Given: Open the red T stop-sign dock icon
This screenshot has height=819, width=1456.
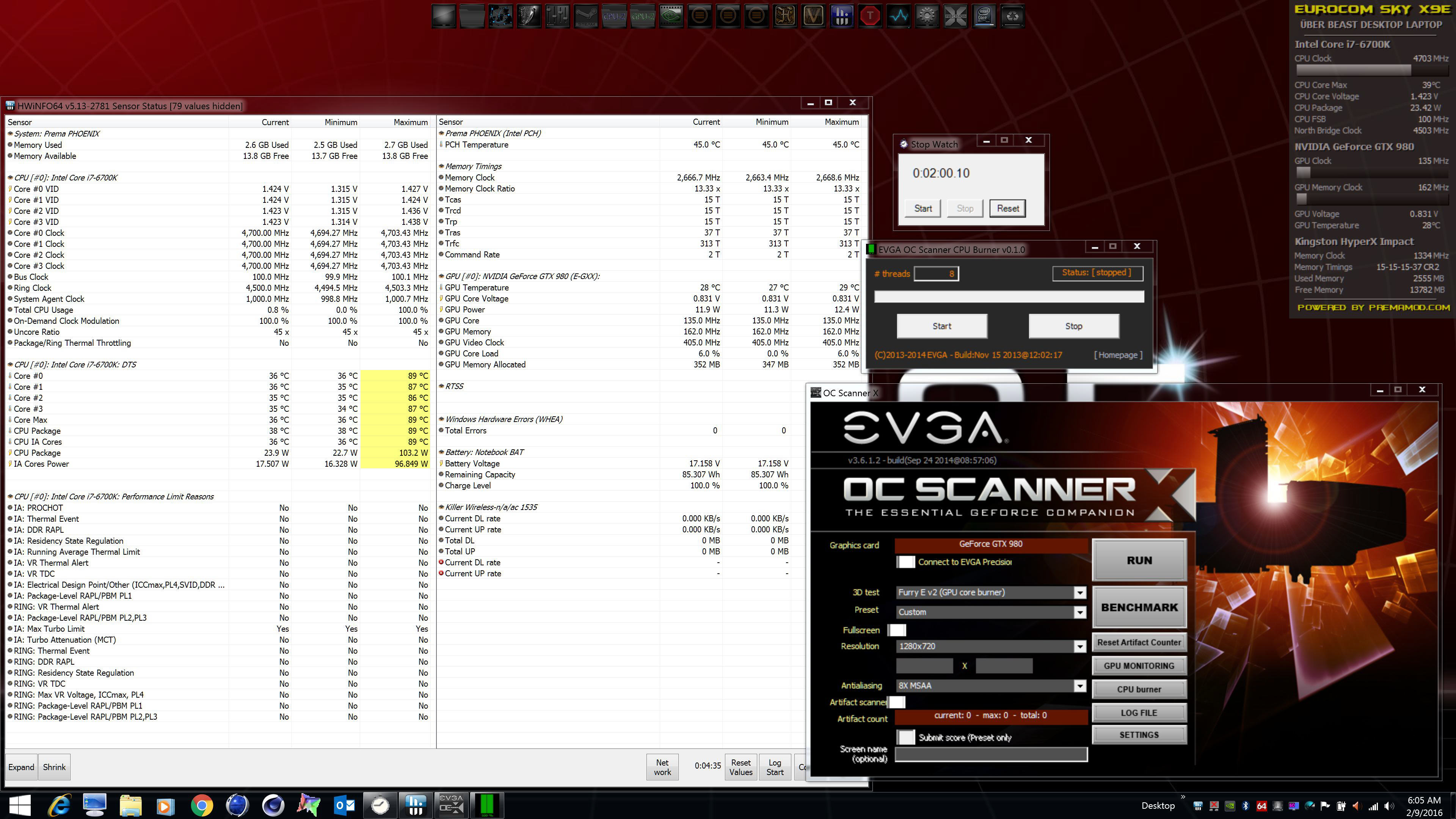Looking at the screenshot, I should tap(870, 16).
